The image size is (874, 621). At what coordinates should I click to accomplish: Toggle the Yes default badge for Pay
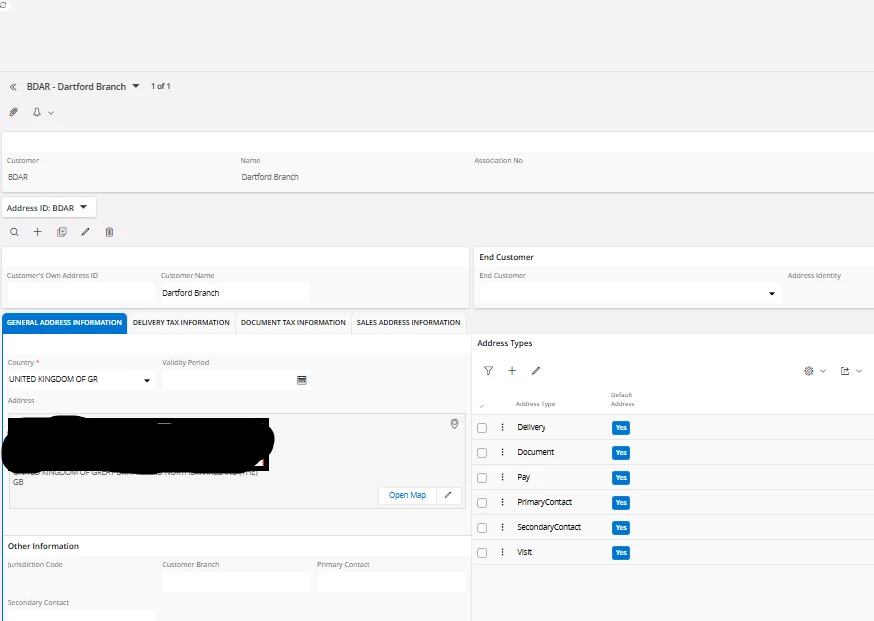[621, 478]
